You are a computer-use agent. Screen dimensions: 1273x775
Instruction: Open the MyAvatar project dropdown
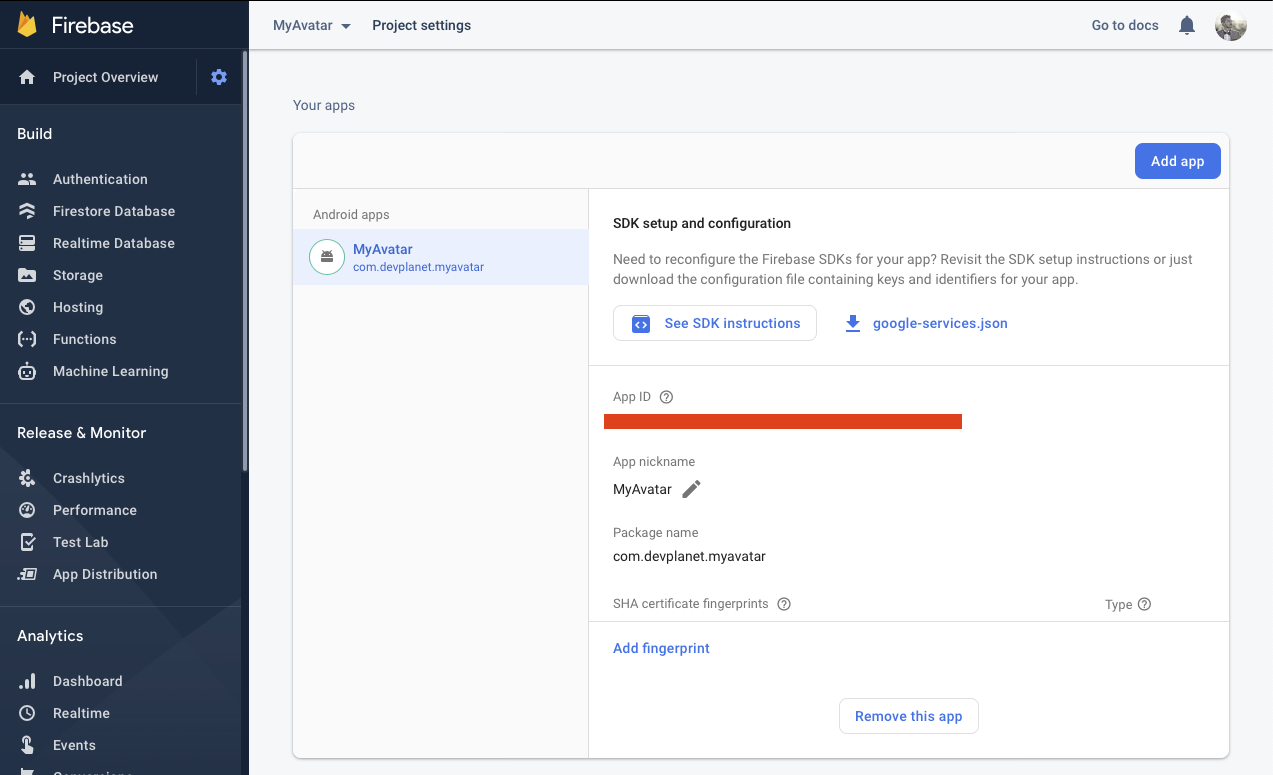coord(312,25)
